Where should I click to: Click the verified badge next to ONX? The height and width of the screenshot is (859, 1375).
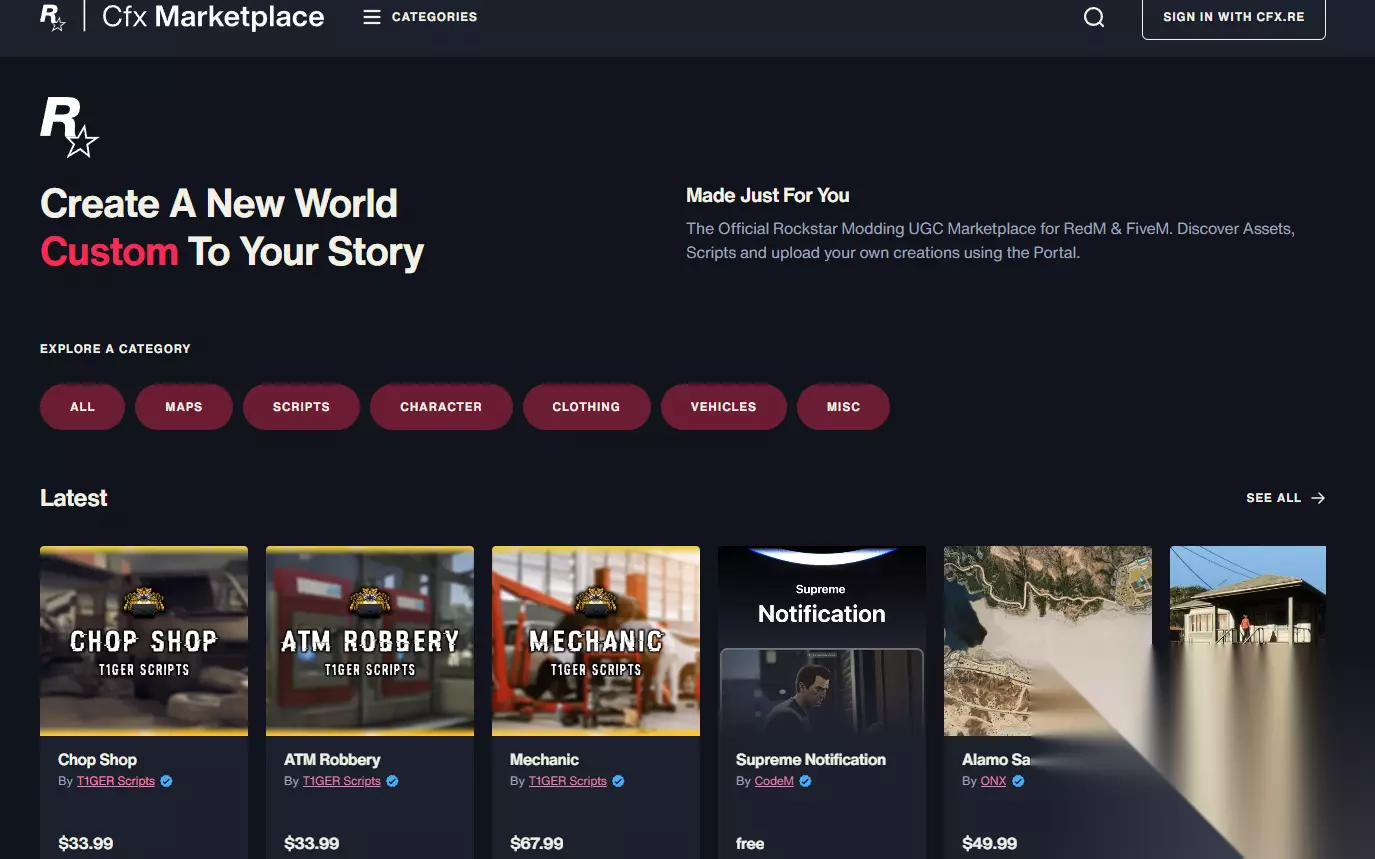[1018, 781]
